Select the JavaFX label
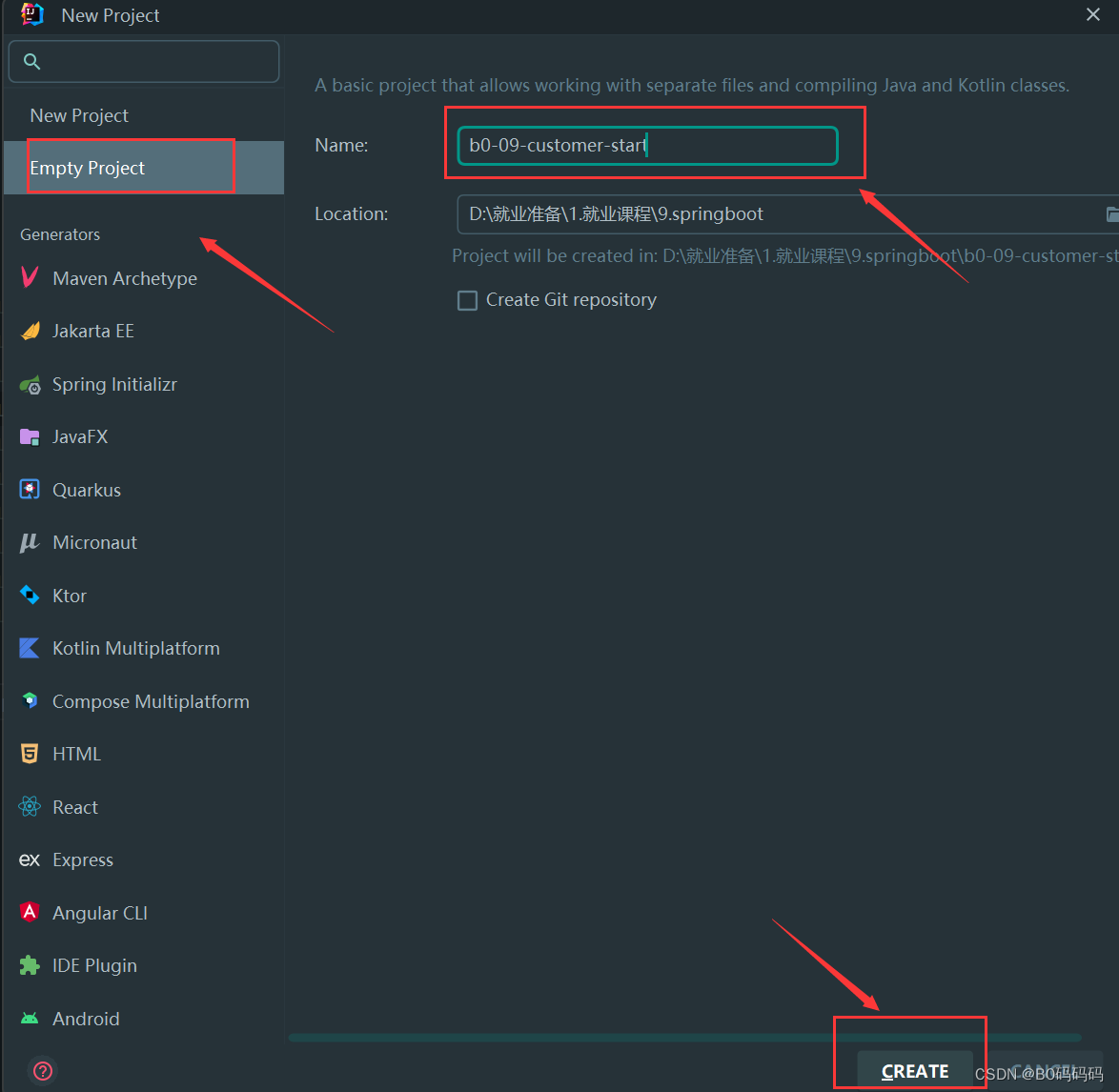Screen dimensions: 1119x1092 point(80,437)
